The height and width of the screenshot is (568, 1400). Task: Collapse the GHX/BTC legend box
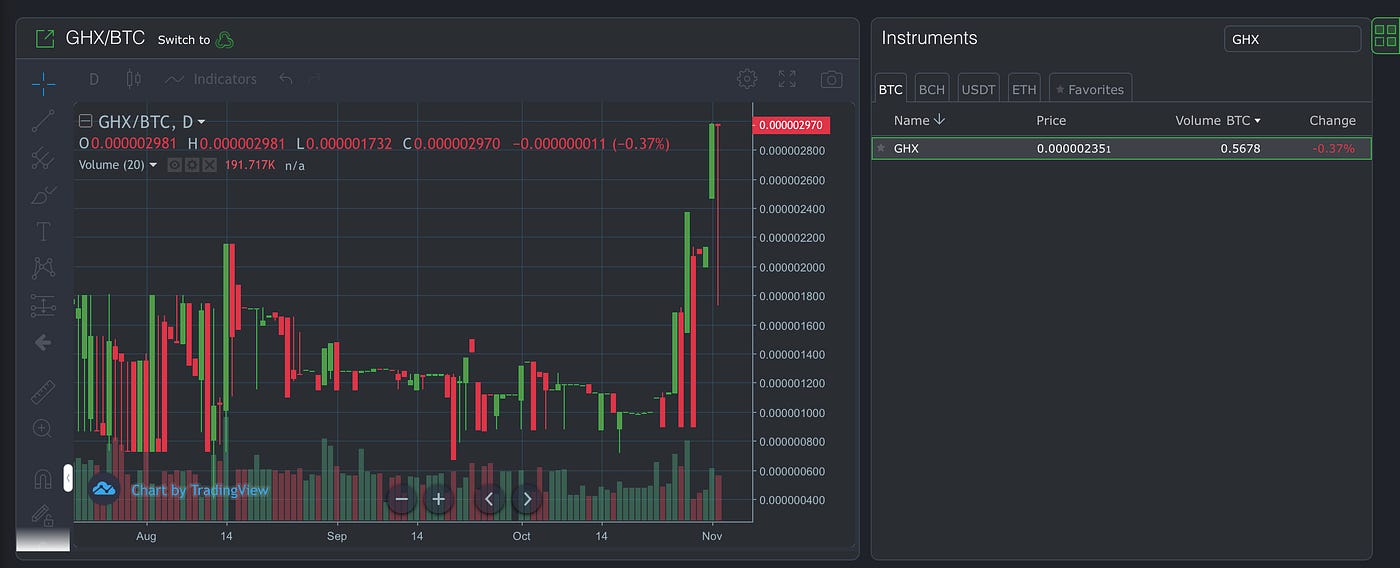click(85, 121)
